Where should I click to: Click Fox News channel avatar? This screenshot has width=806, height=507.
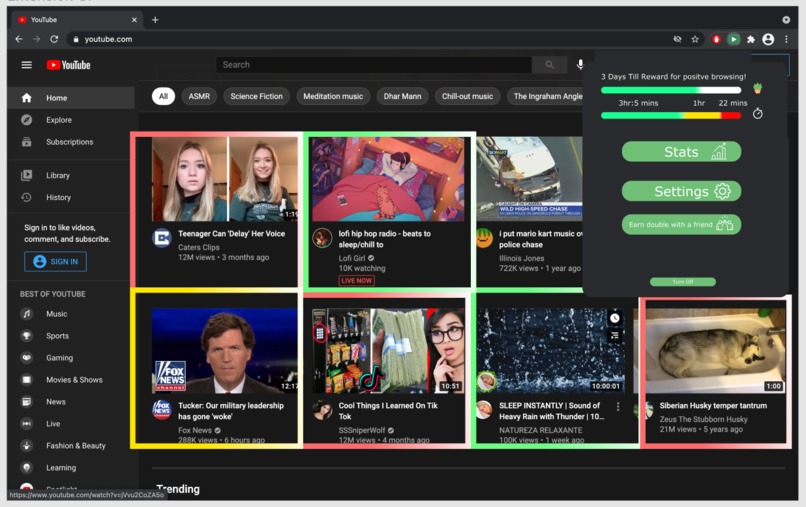(162, 410)
